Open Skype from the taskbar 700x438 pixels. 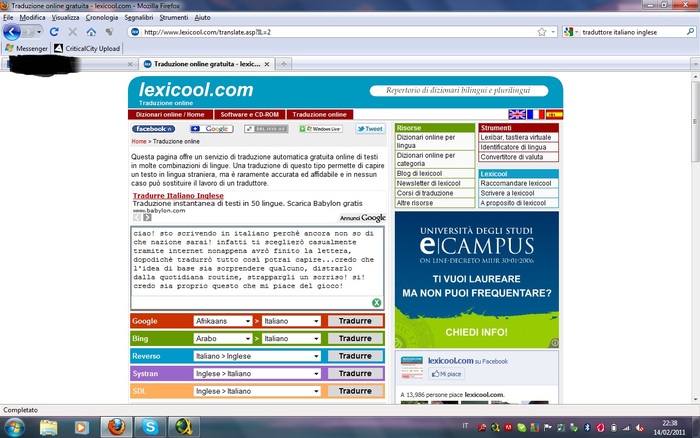pyautogui.click(x=150, y=427)
